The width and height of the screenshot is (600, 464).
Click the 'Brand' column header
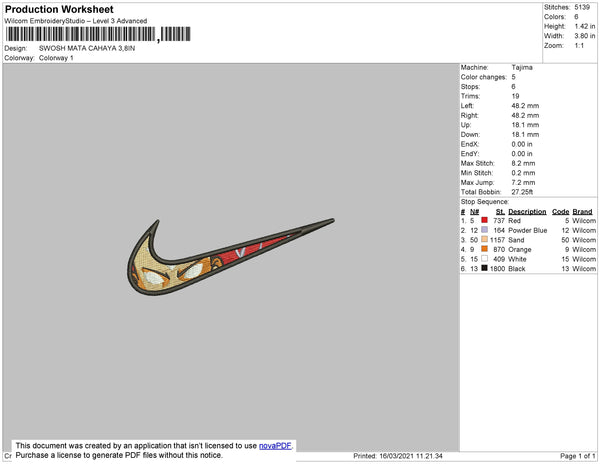coord(582,212)
